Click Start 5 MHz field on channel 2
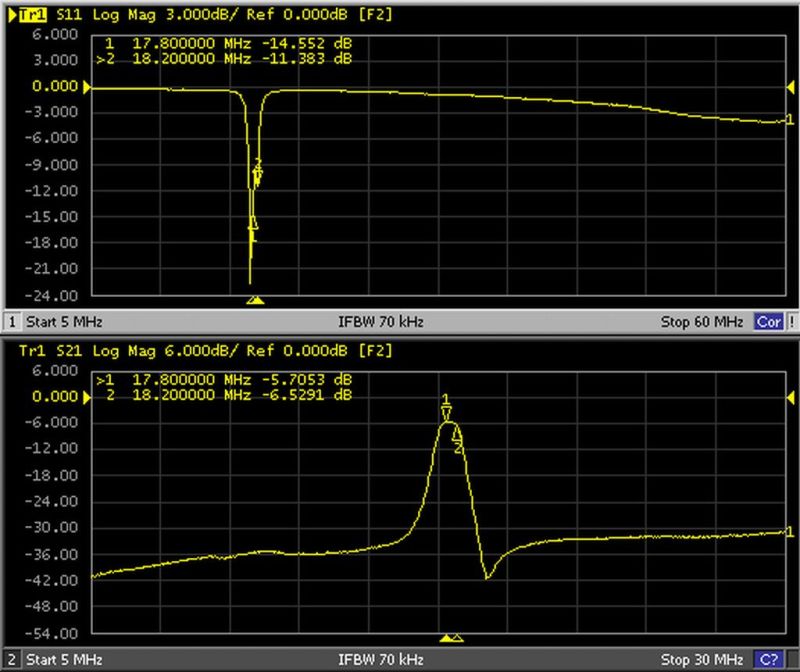Image resolution: width=800 pixels, height=672 pixels. [x=65, y=660]
